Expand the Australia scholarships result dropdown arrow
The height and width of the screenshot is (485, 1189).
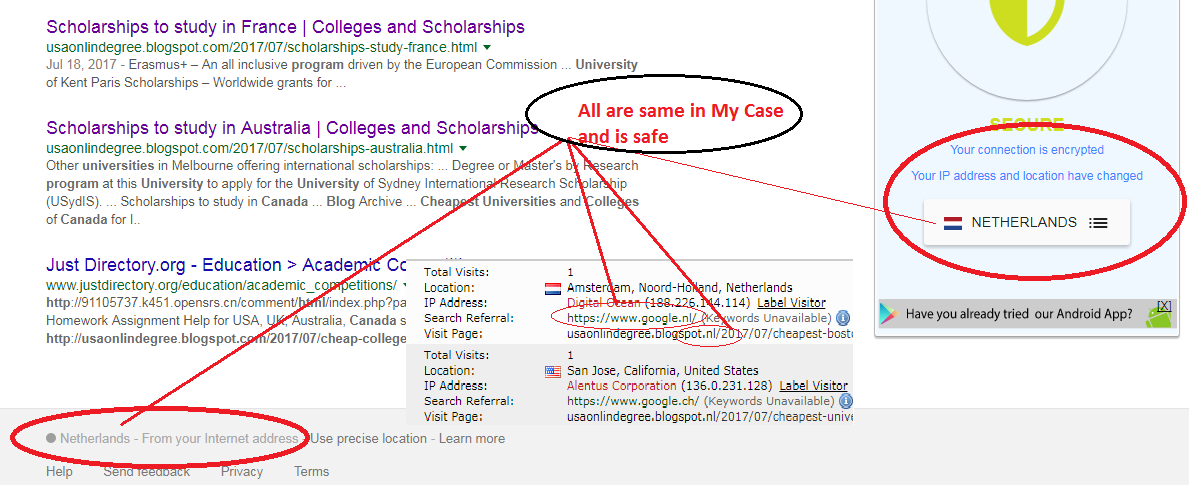pyautogui.click(x=463, y=148)
